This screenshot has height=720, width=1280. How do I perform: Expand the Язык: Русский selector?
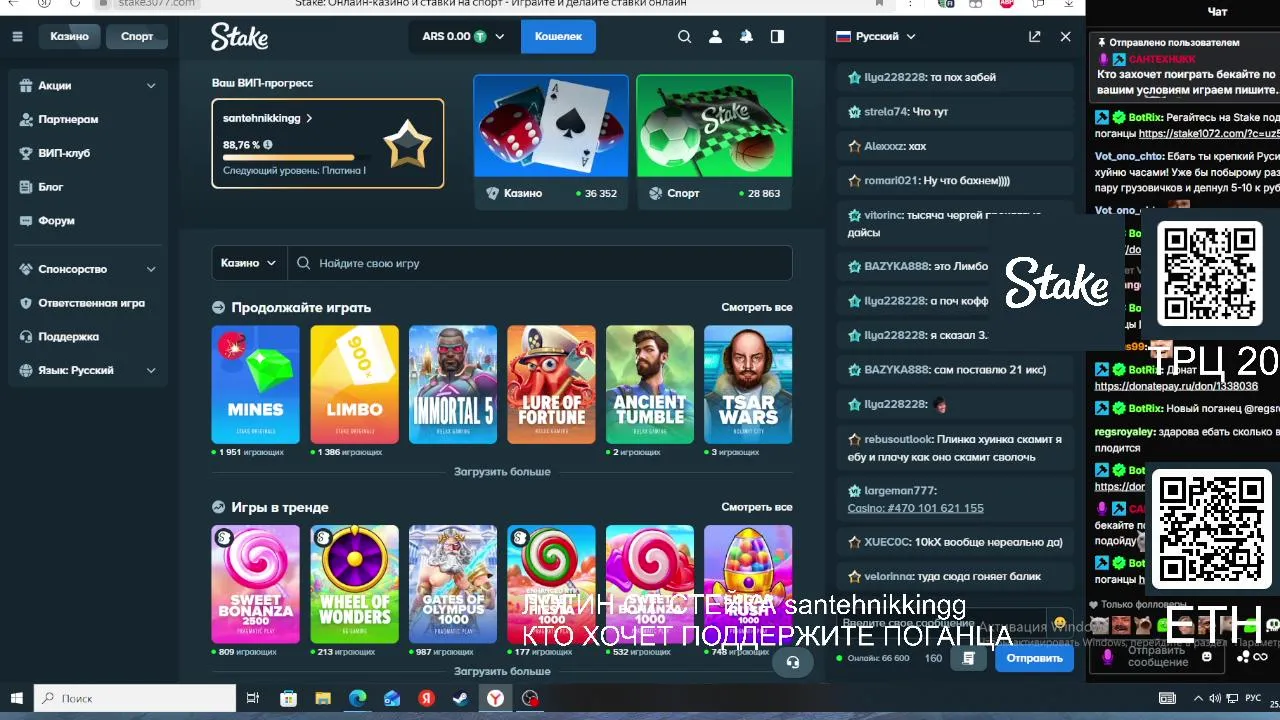(x=88, y=370)
